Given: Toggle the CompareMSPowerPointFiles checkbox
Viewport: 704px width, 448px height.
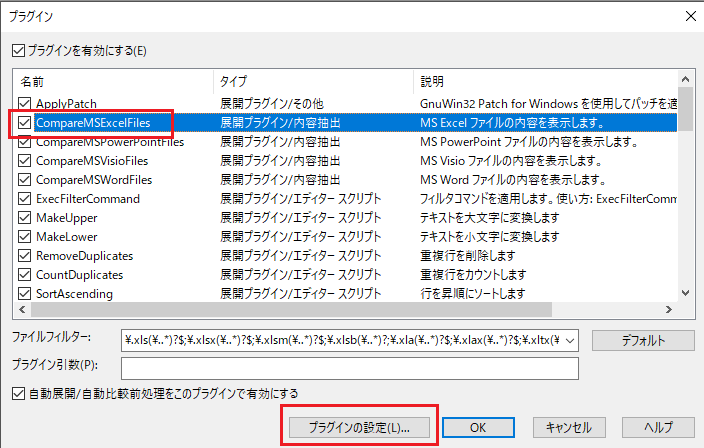Looking at the screenshot, I should pyautogui.click(x=24, y=142).
